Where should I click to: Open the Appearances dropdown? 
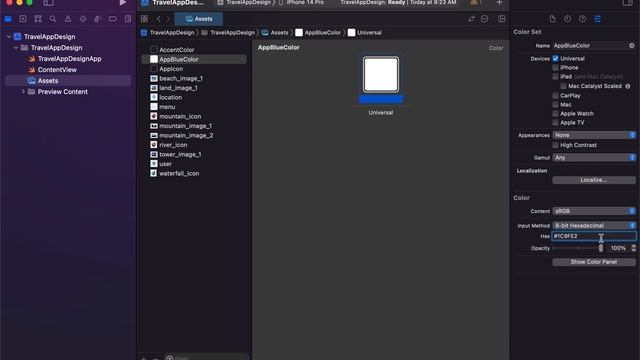[594, 135]
